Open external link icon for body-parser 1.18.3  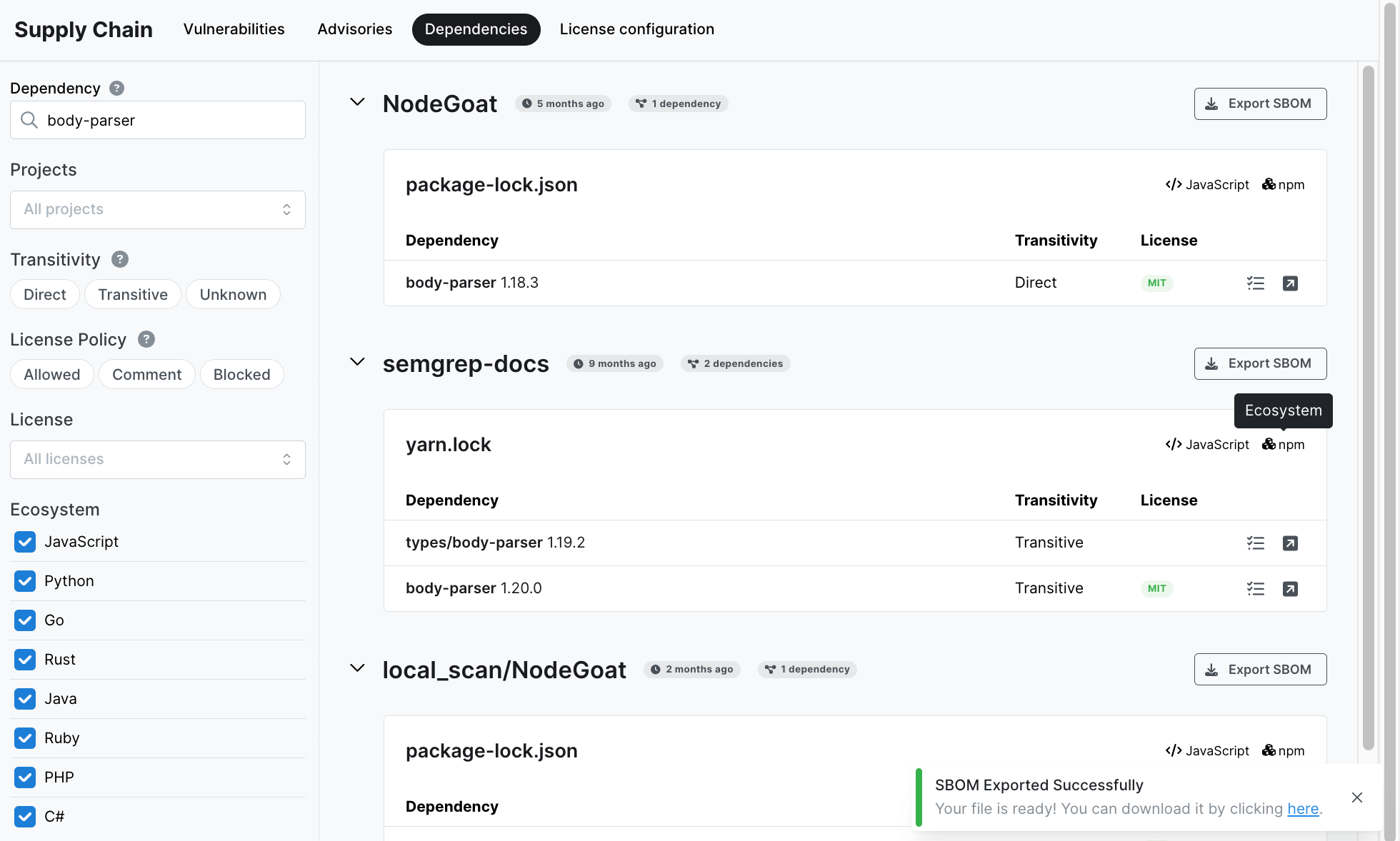[x=1290, y=283]
